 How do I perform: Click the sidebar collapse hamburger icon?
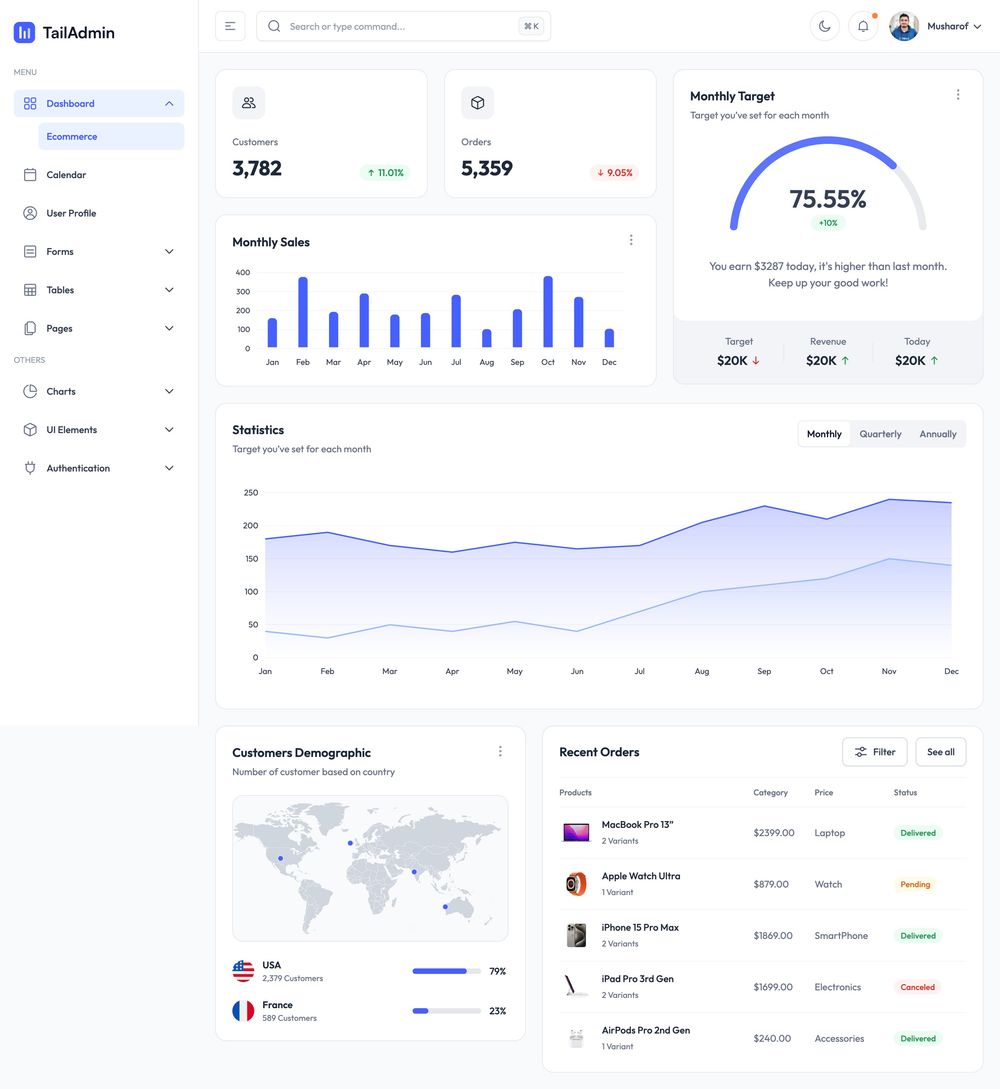(230, 26)
